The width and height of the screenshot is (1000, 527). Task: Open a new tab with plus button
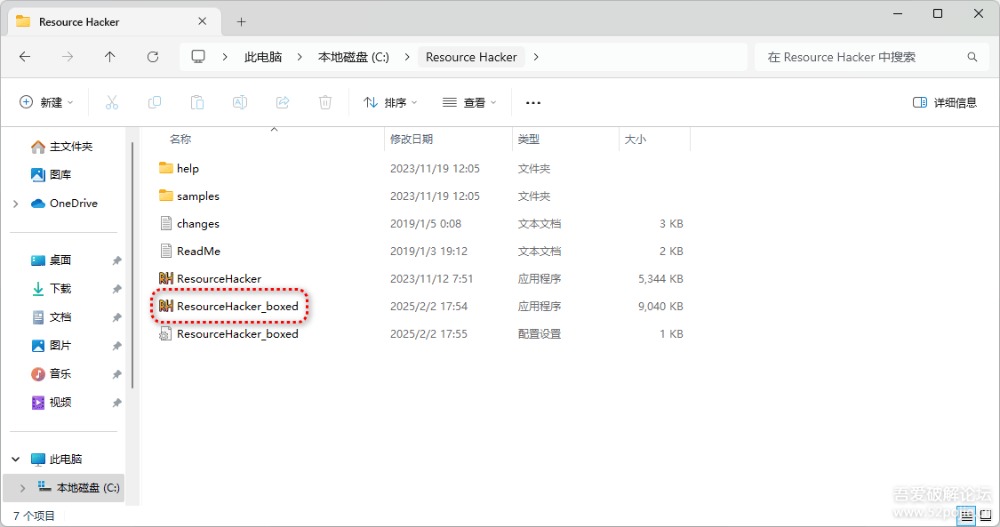[x=241, y=21]
